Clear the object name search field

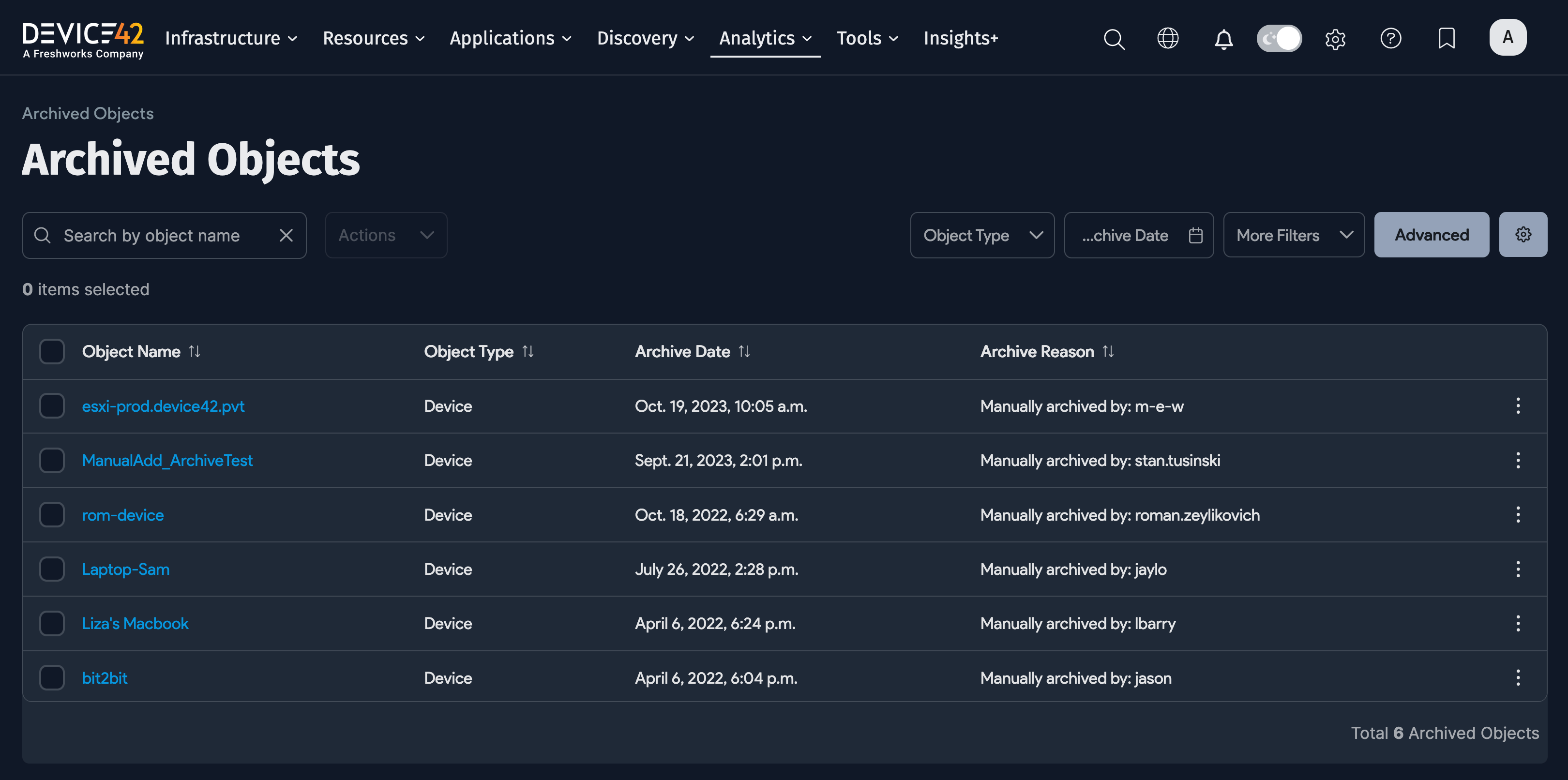point(286,235)
